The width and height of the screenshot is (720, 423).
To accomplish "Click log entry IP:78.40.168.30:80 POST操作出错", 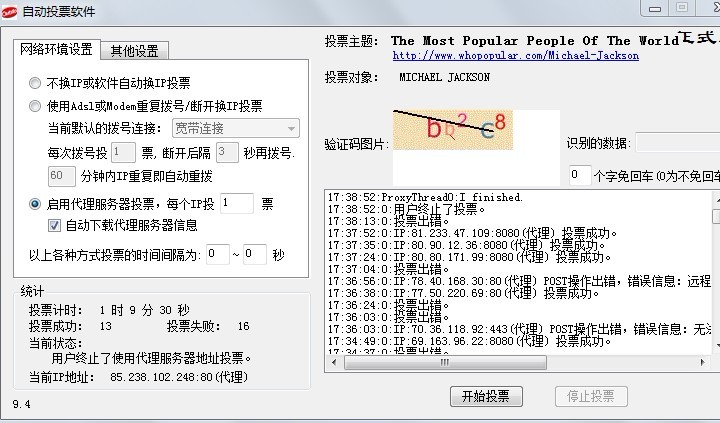I will (x=519, y=281).
